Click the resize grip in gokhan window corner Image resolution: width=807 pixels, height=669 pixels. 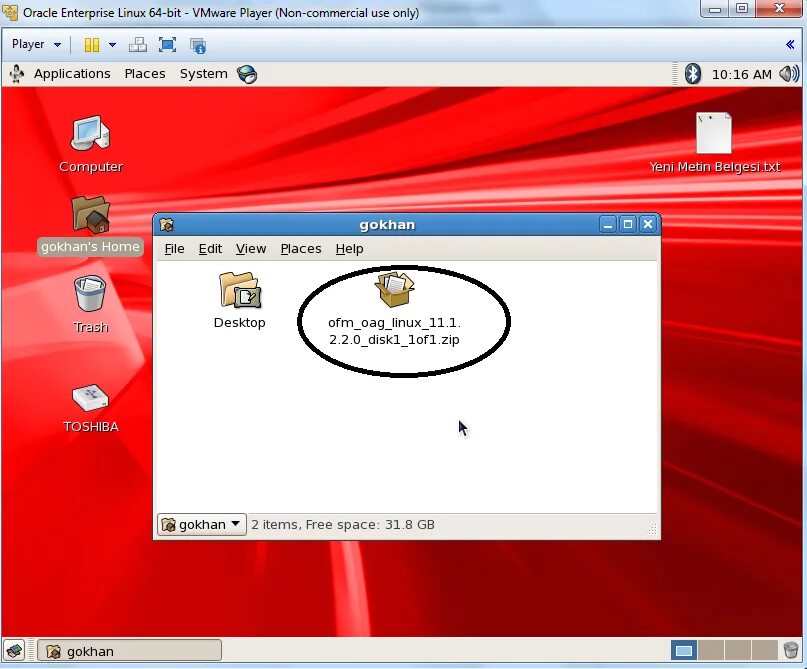(x=652, y=530)
